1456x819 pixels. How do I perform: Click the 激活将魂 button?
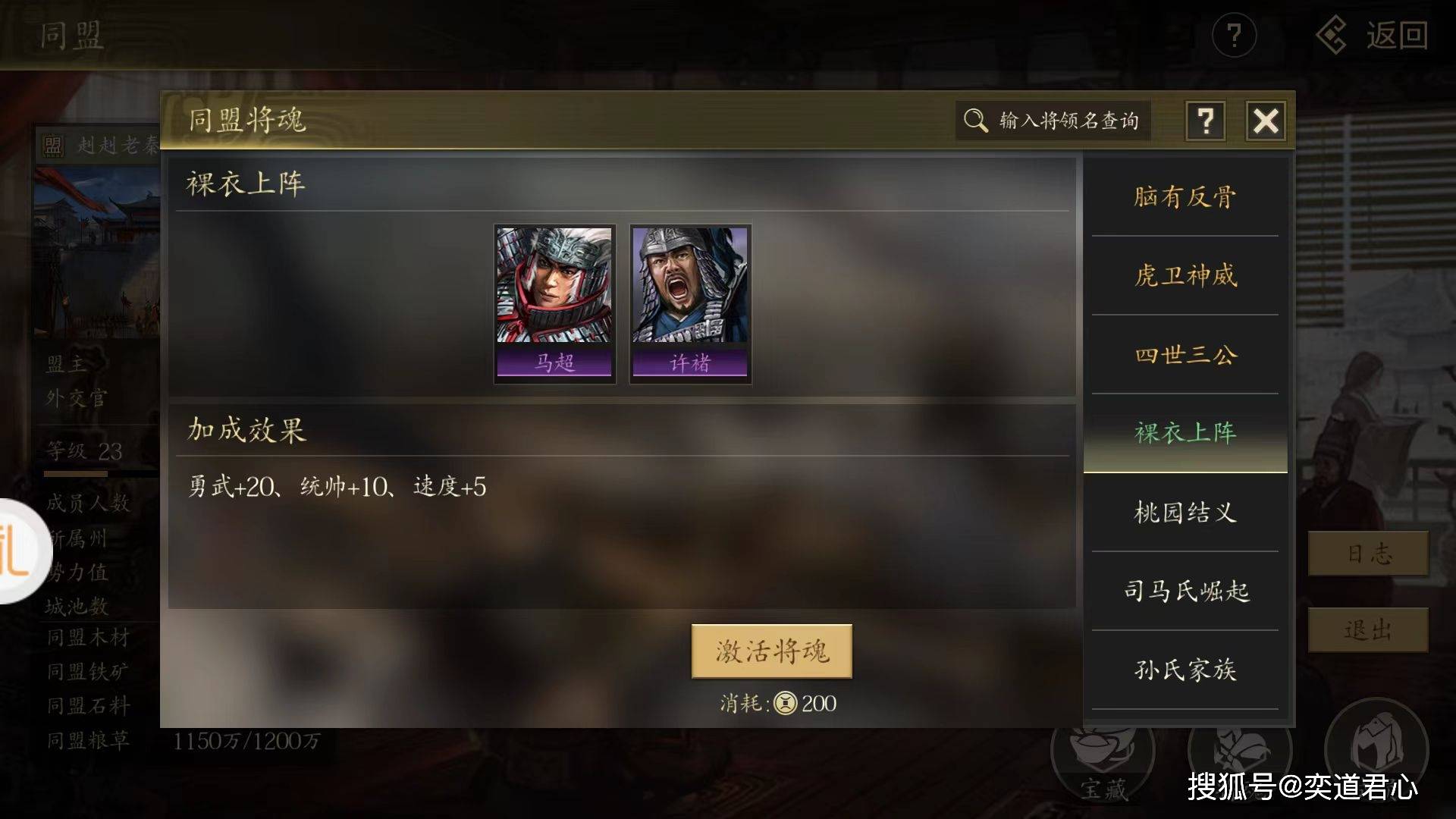pyautogui.click(x=772, y=651)
